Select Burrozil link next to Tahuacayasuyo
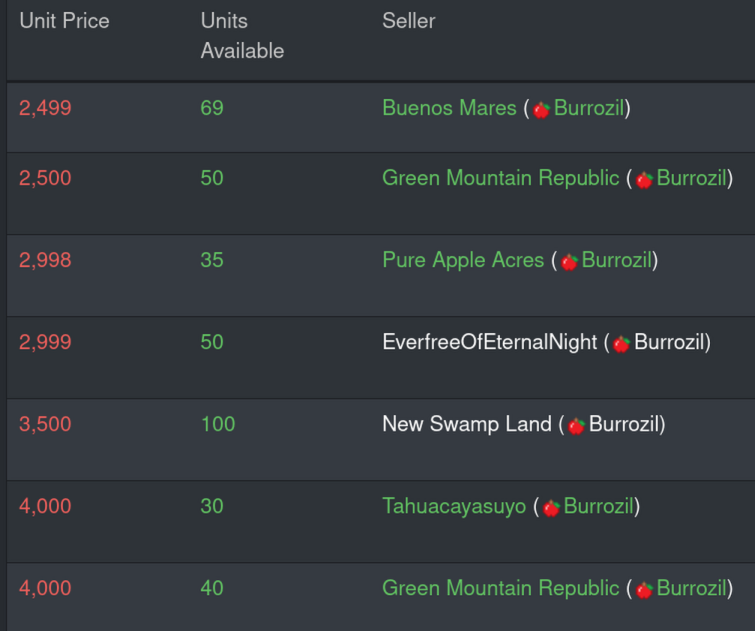Image resolution: width=755 pixels, height=631 pixels. coord(599,506)
